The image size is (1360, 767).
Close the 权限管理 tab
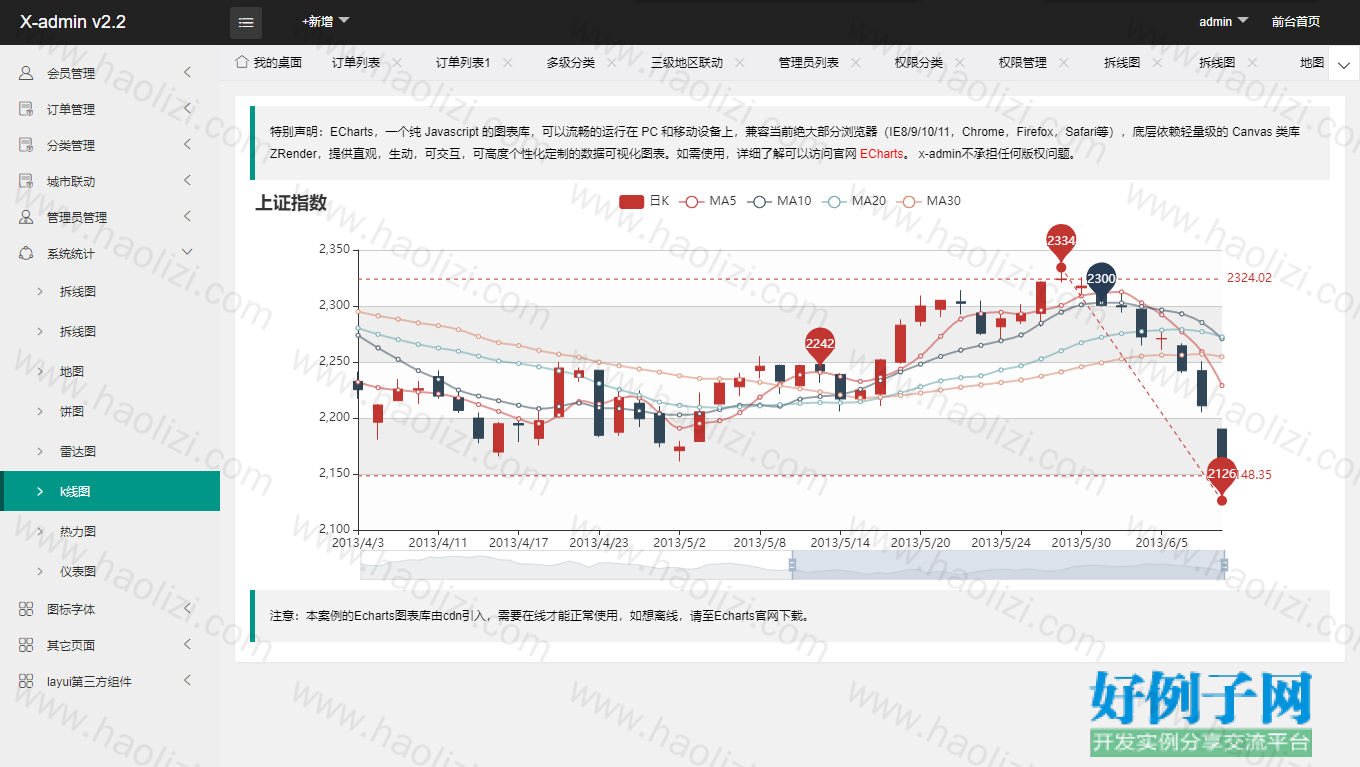[x=1064, y=62]
